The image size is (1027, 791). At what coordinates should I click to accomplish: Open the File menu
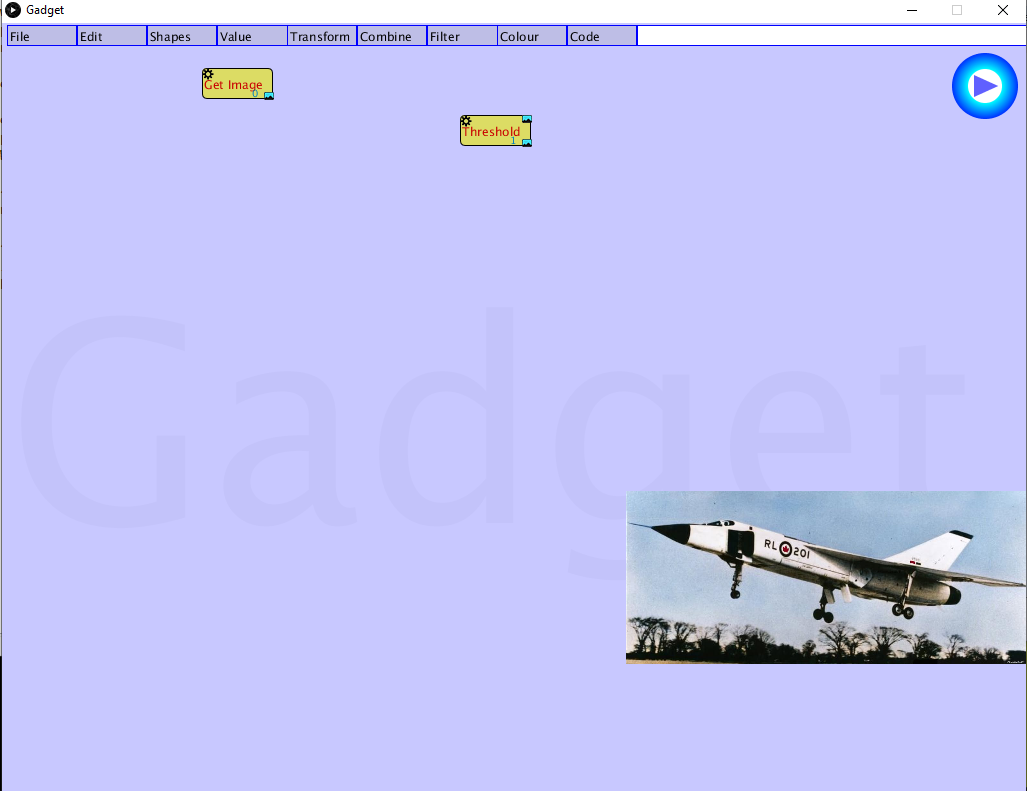coord(42,37)
